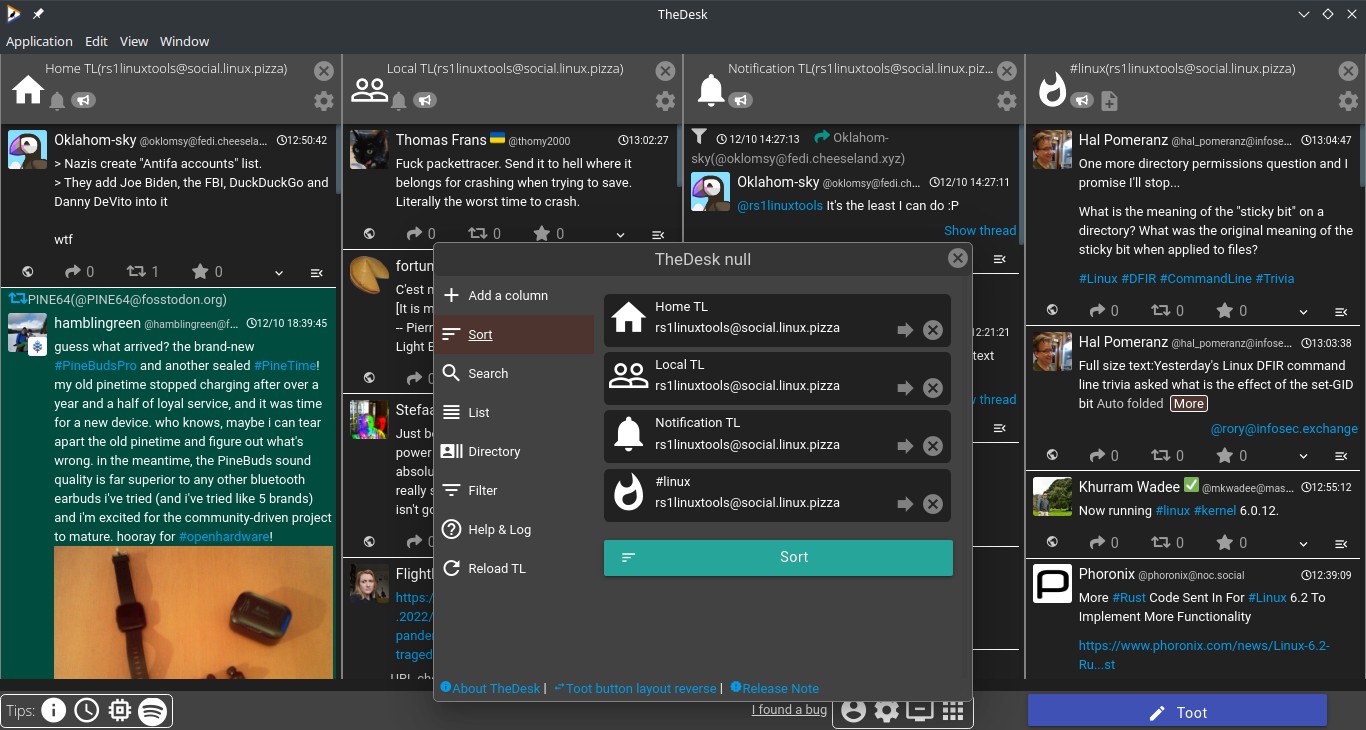The height and width of the screenshot is (730, 1366).
Task: Expand more options on Hal Pomeranz sticky bit post
Action: click(x=1303, y=311)
